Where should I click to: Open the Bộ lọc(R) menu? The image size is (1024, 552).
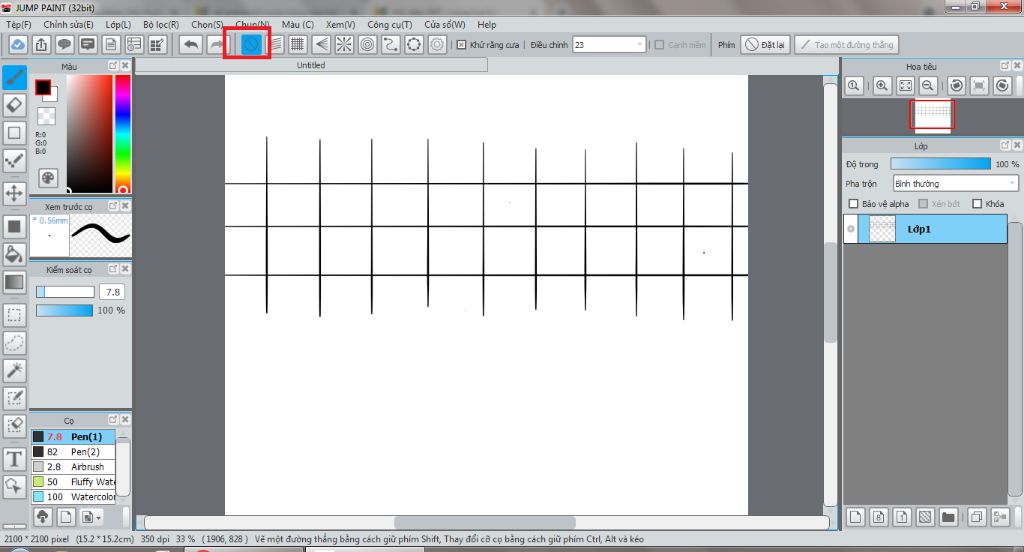coord(161,24)
